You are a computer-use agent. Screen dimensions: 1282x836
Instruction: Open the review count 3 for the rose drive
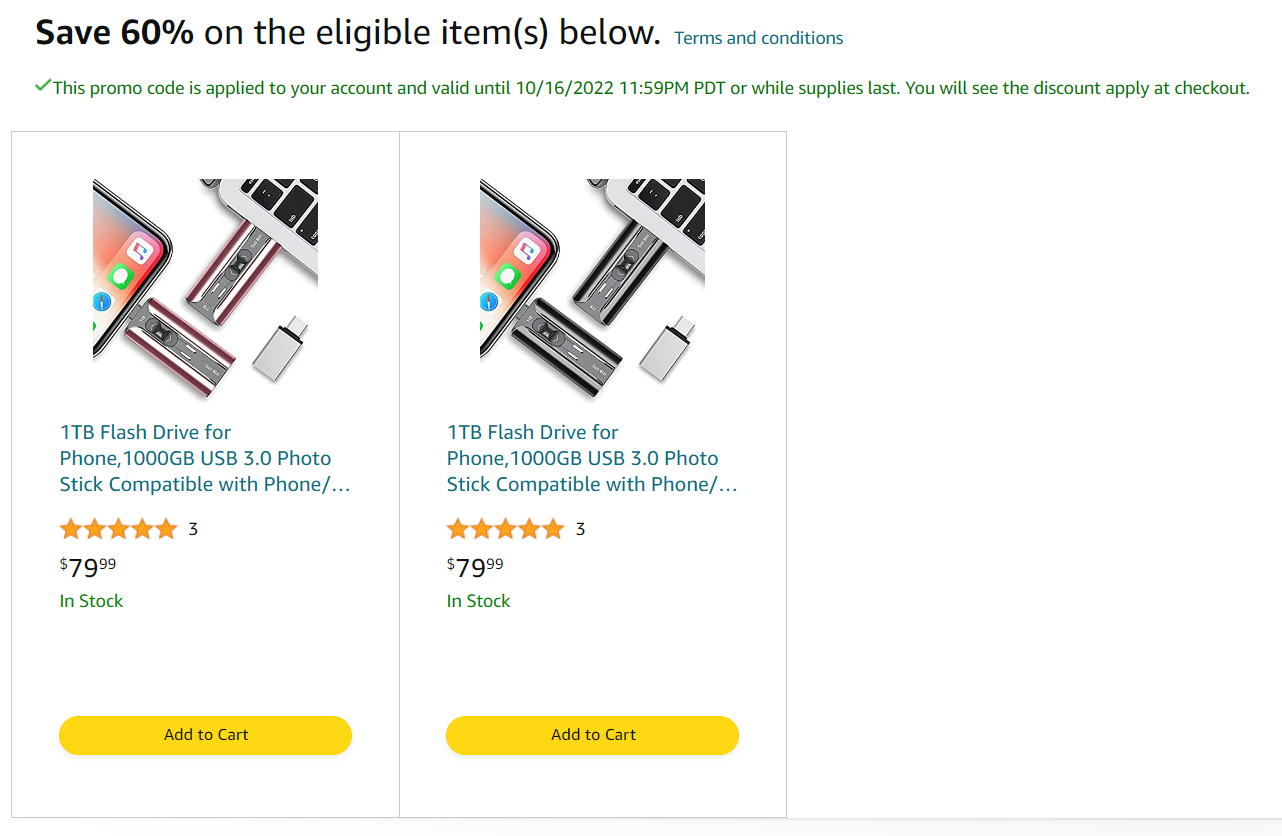[193, 529]
